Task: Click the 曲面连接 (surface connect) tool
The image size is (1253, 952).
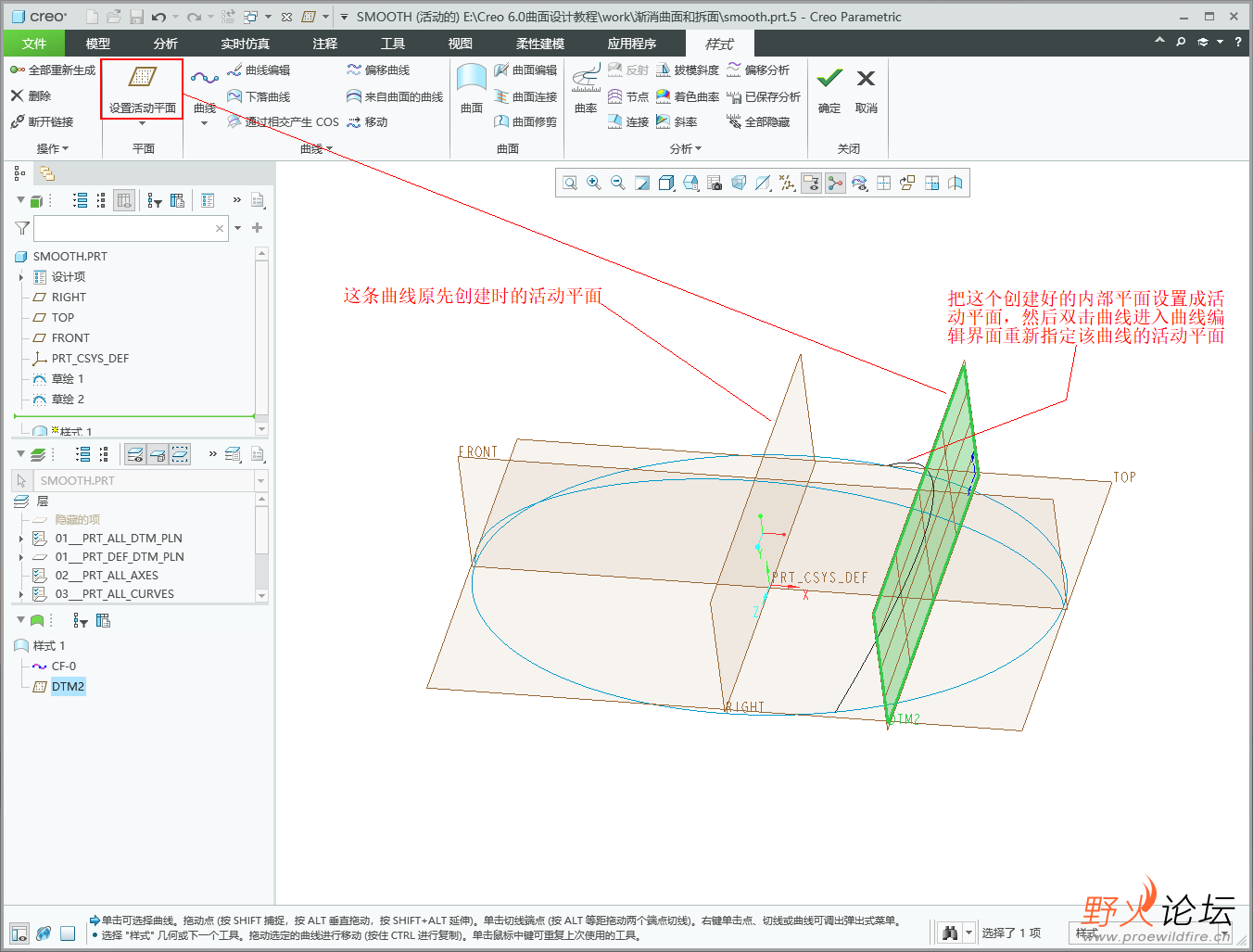Action: (x=525, y=96)
